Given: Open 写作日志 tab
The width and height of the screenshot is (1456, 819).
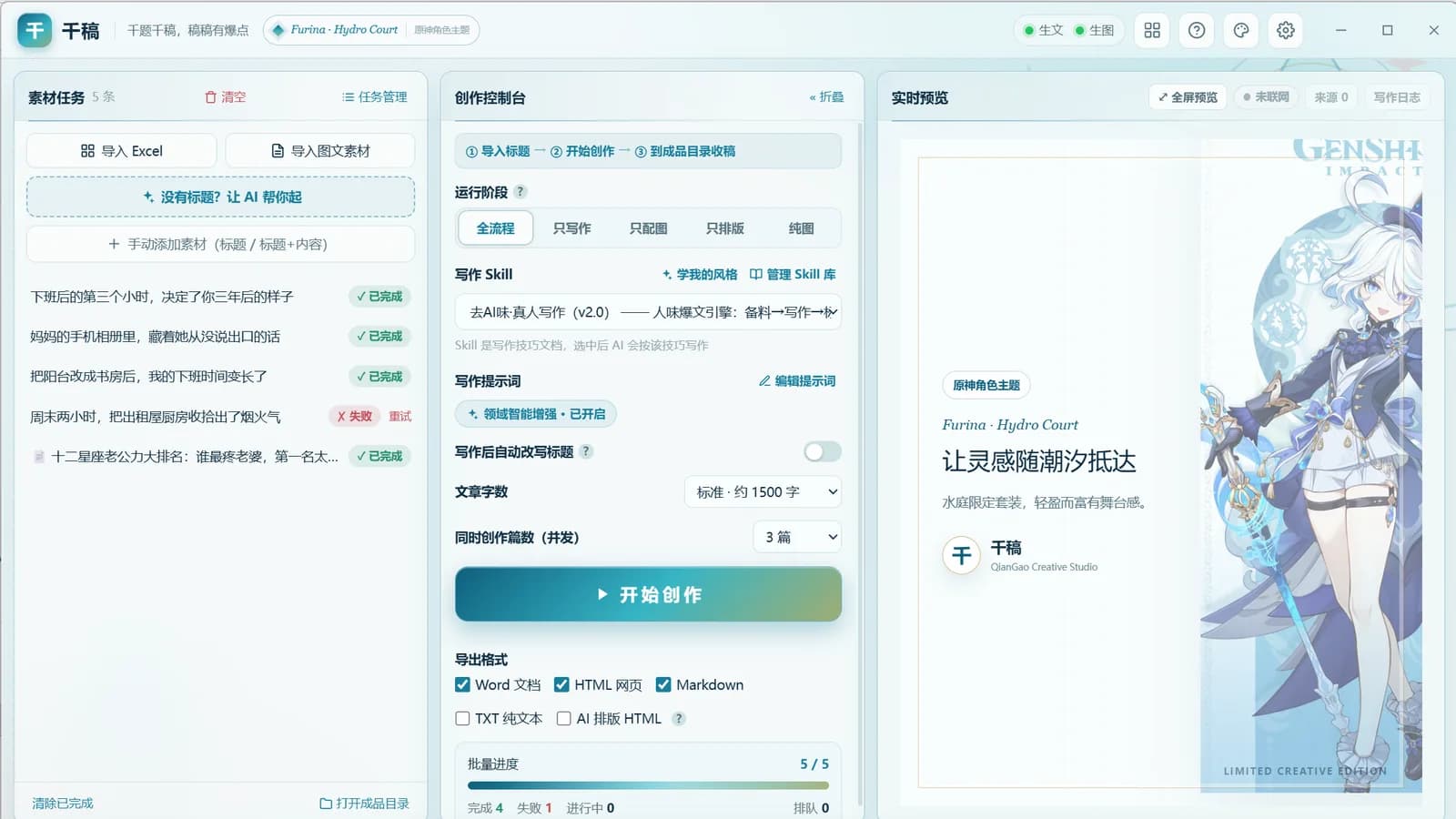Looking at the screenshot, I should pyautogui.click(x=1397, y=96).
